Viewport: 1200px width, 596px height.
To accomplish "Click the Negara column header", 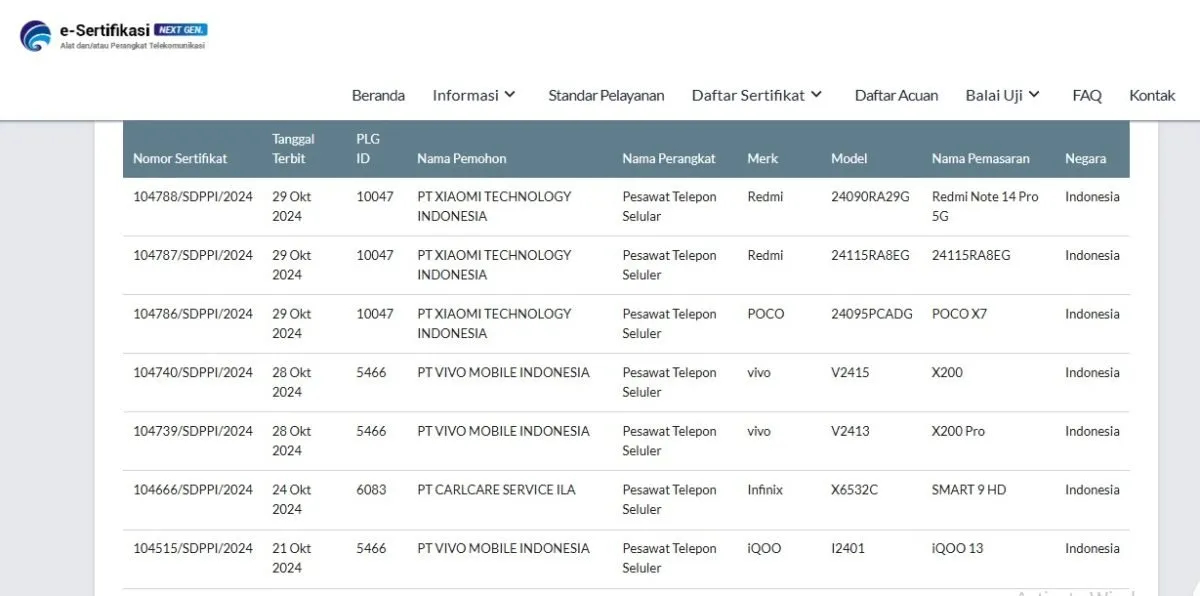I will point(1086,158).
